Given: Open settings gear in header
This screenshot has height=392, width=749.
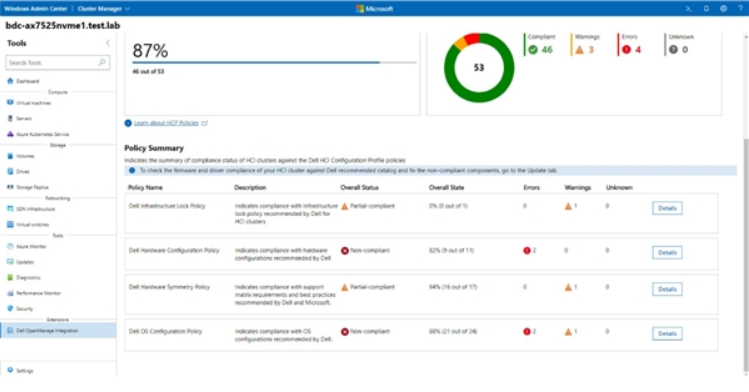Looking at the screenshot, I should coord(724,9).
